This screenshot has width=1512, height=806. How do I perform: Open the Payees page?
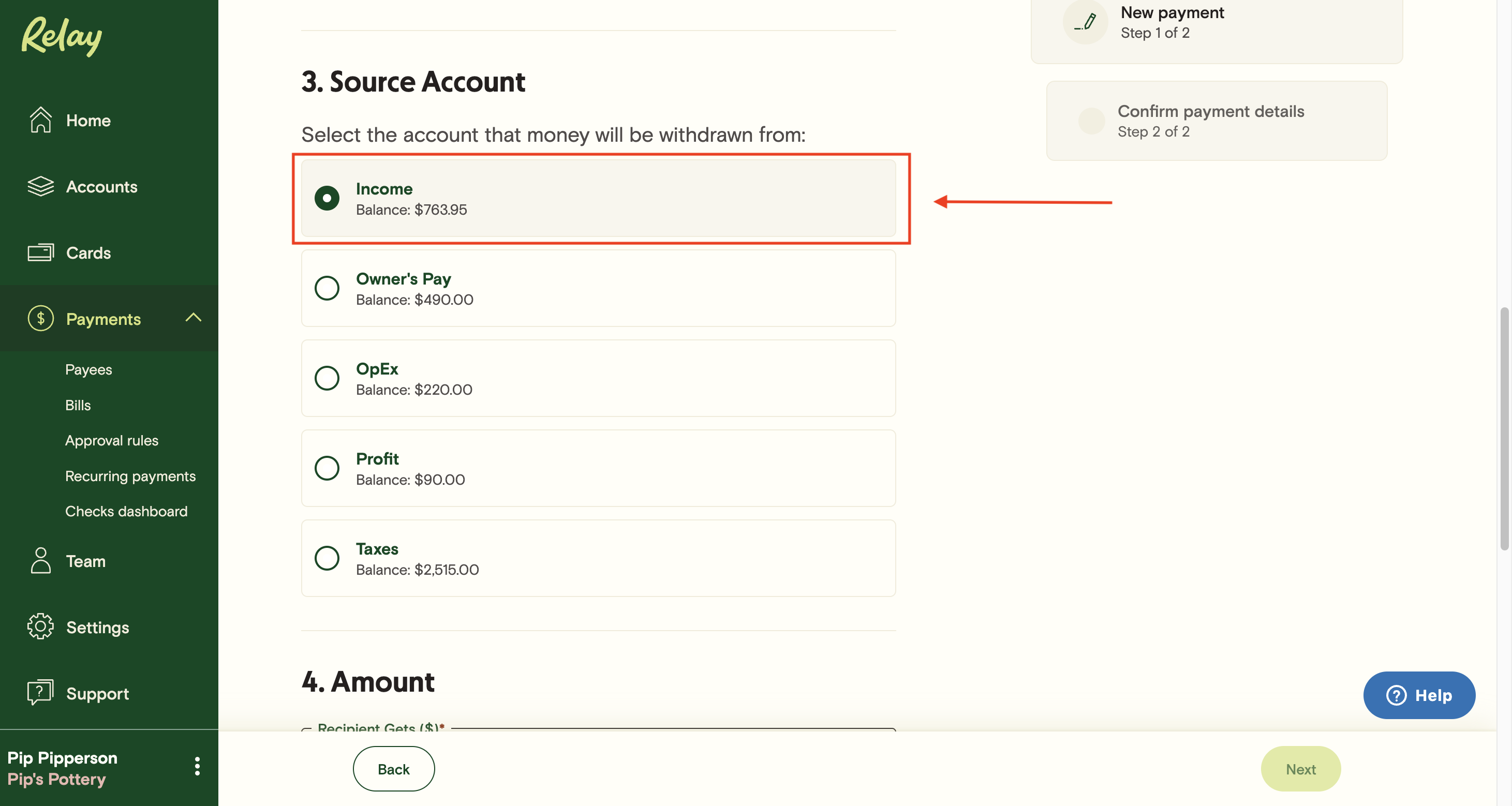pyautogui.click(x=88, y=369)
